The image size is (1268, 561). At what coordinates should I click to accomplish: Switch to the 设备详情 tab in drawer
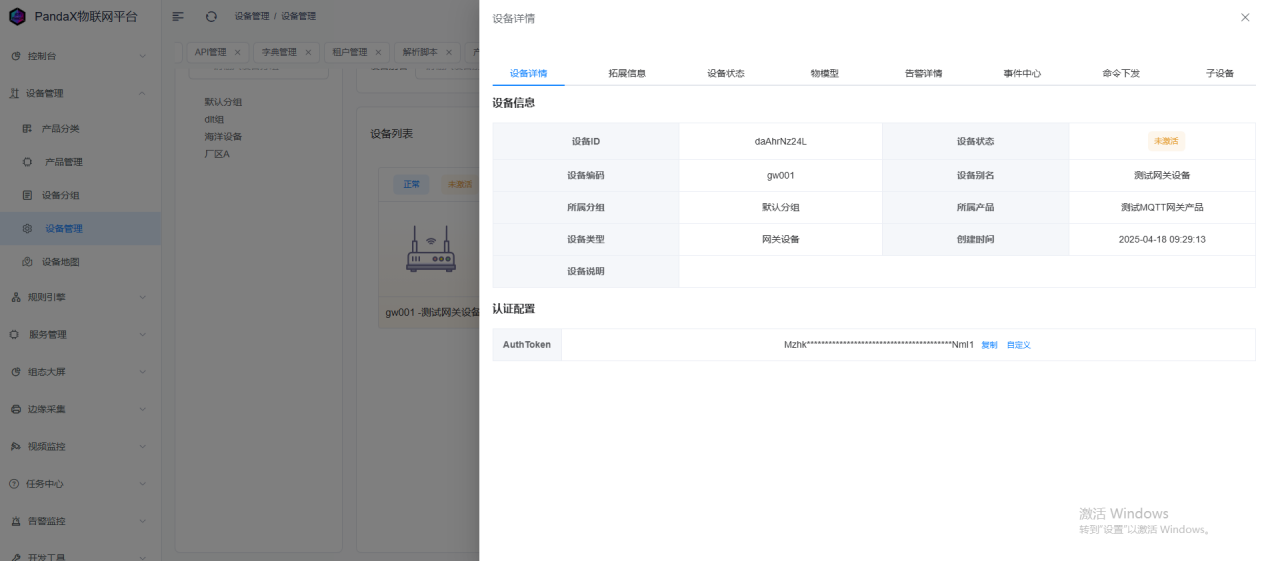tap(528, 73)
